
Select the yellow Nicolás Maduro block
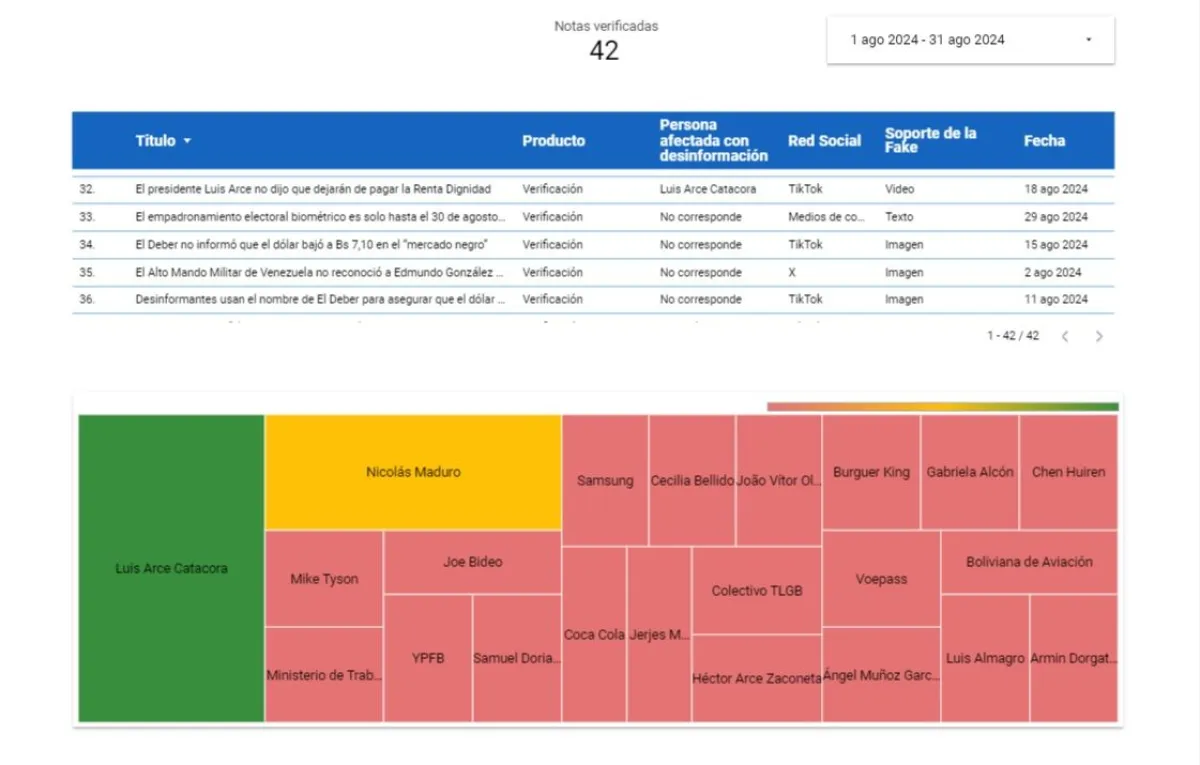413,472
